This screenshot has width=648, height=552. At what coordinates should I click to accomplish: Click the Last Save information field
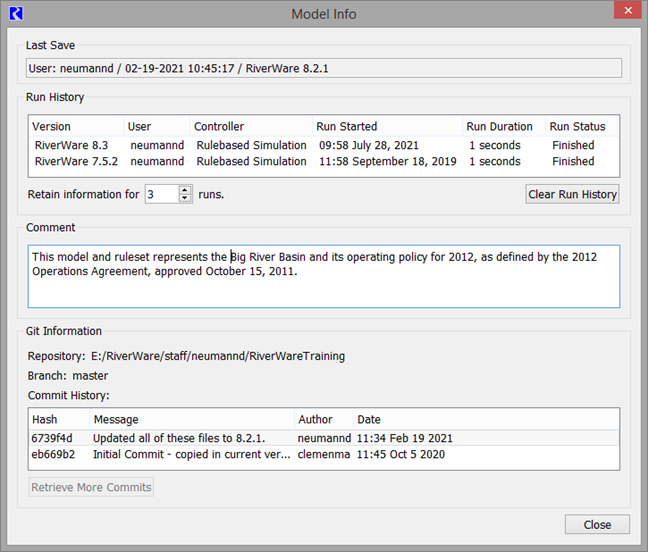pos(323,68)
